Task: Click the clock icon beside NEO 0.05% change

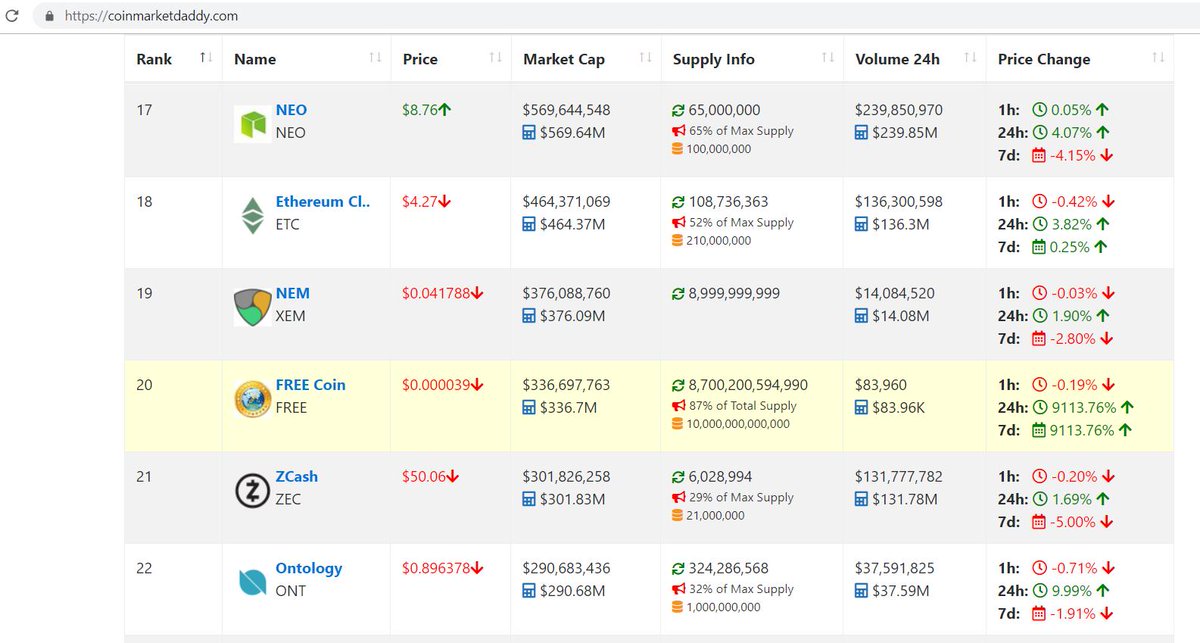Action: click(1039, 110)
